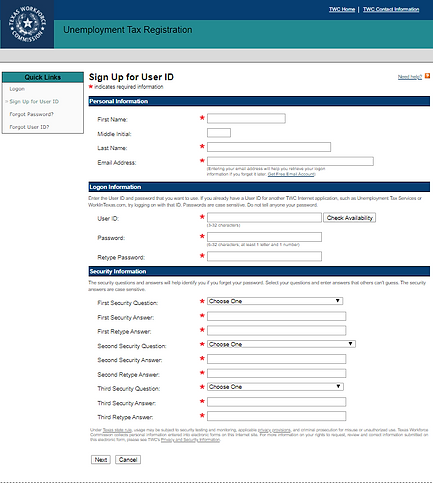Click the Personal Information section header

coord(259,101)
